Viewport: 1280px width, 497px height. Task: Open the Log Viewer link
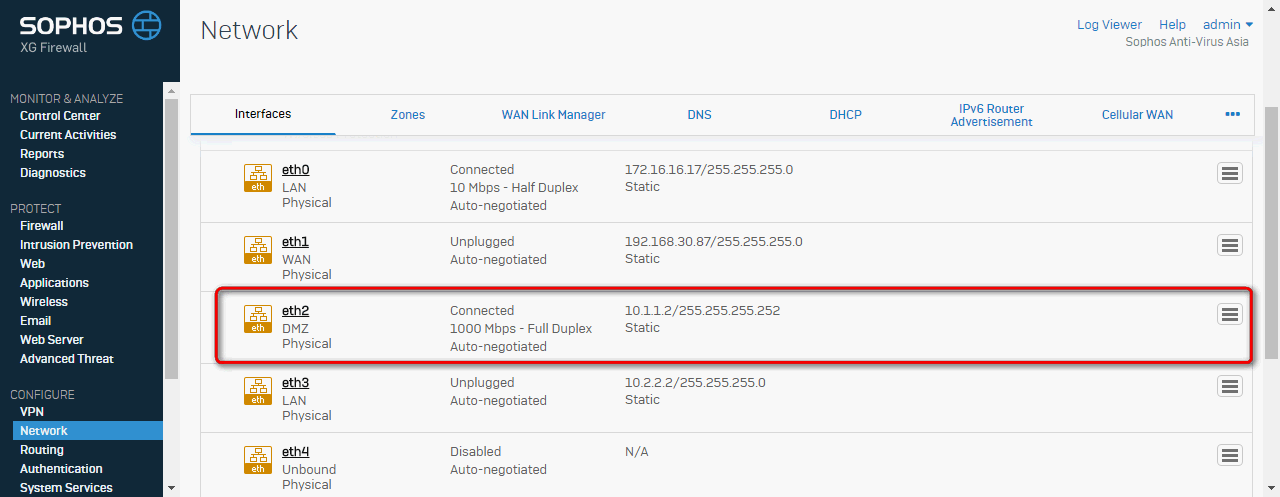(x=1109, y=25)
